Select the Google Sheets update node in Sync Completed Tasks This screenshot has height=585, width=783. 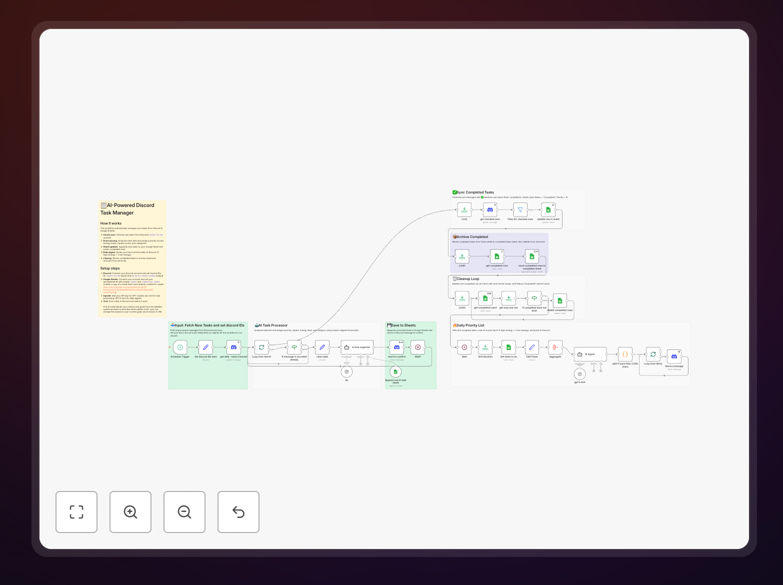(548, 210)
